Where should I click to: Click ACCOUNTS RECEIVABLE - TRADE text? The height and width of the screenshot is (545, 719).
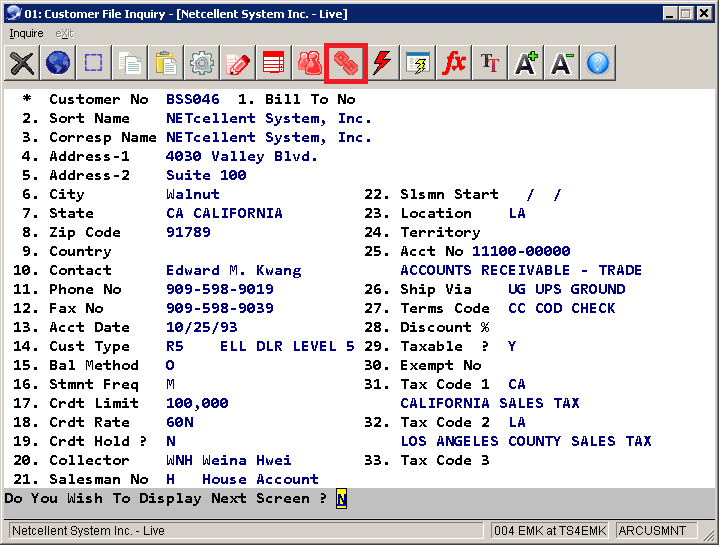pos(521,270)
